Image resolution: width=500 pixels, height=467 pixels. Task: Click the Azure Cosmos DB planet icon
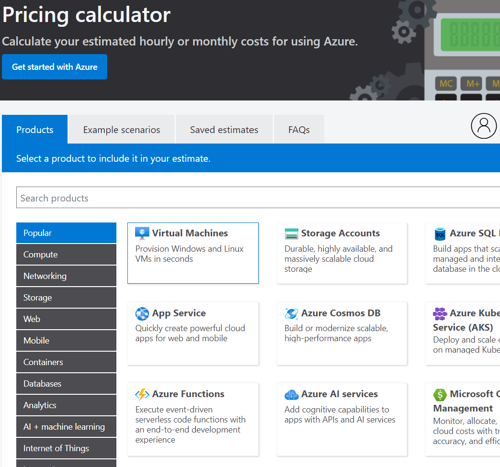291,313
